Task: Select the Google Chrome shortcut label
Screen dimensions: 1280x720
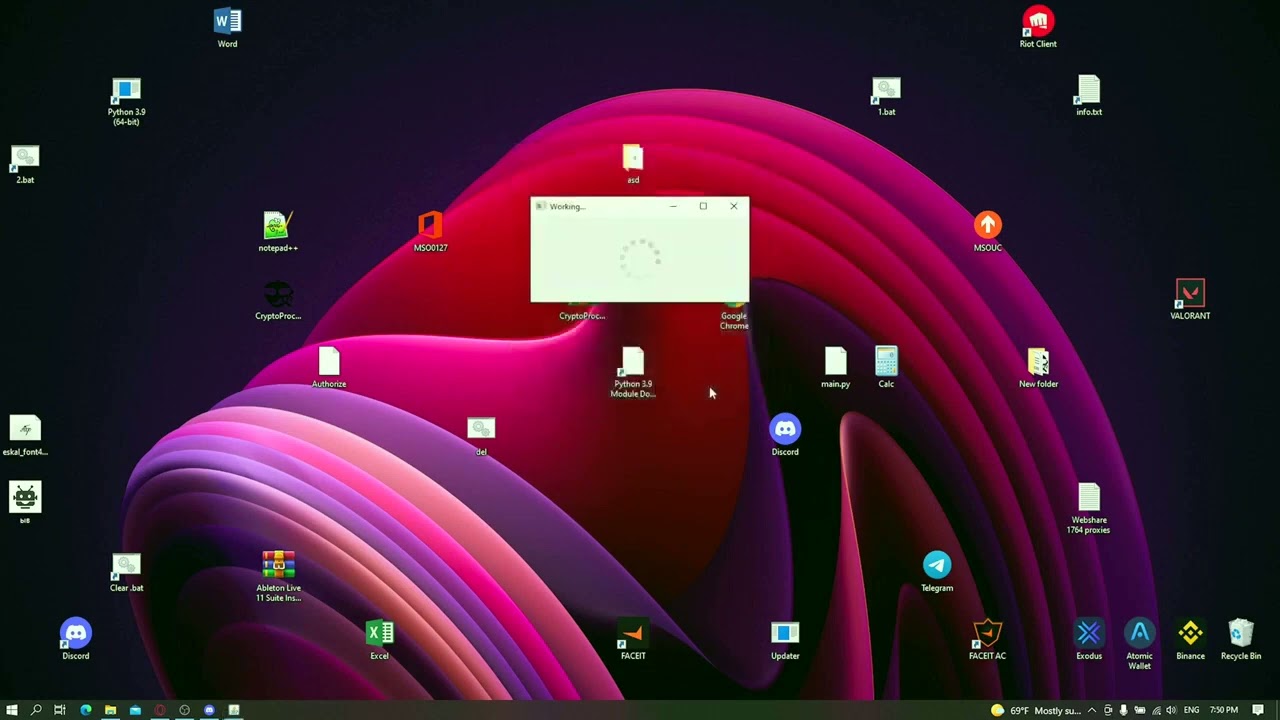Action: pos(734,320)
